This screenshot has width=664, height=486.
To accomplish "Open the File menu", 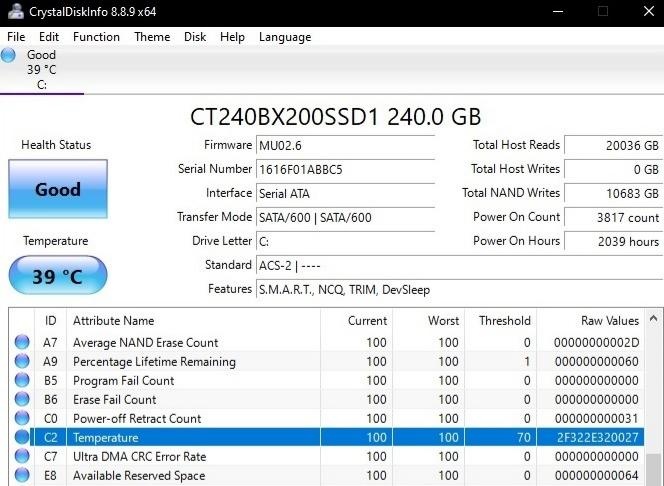I will click(x=16, y=37).
